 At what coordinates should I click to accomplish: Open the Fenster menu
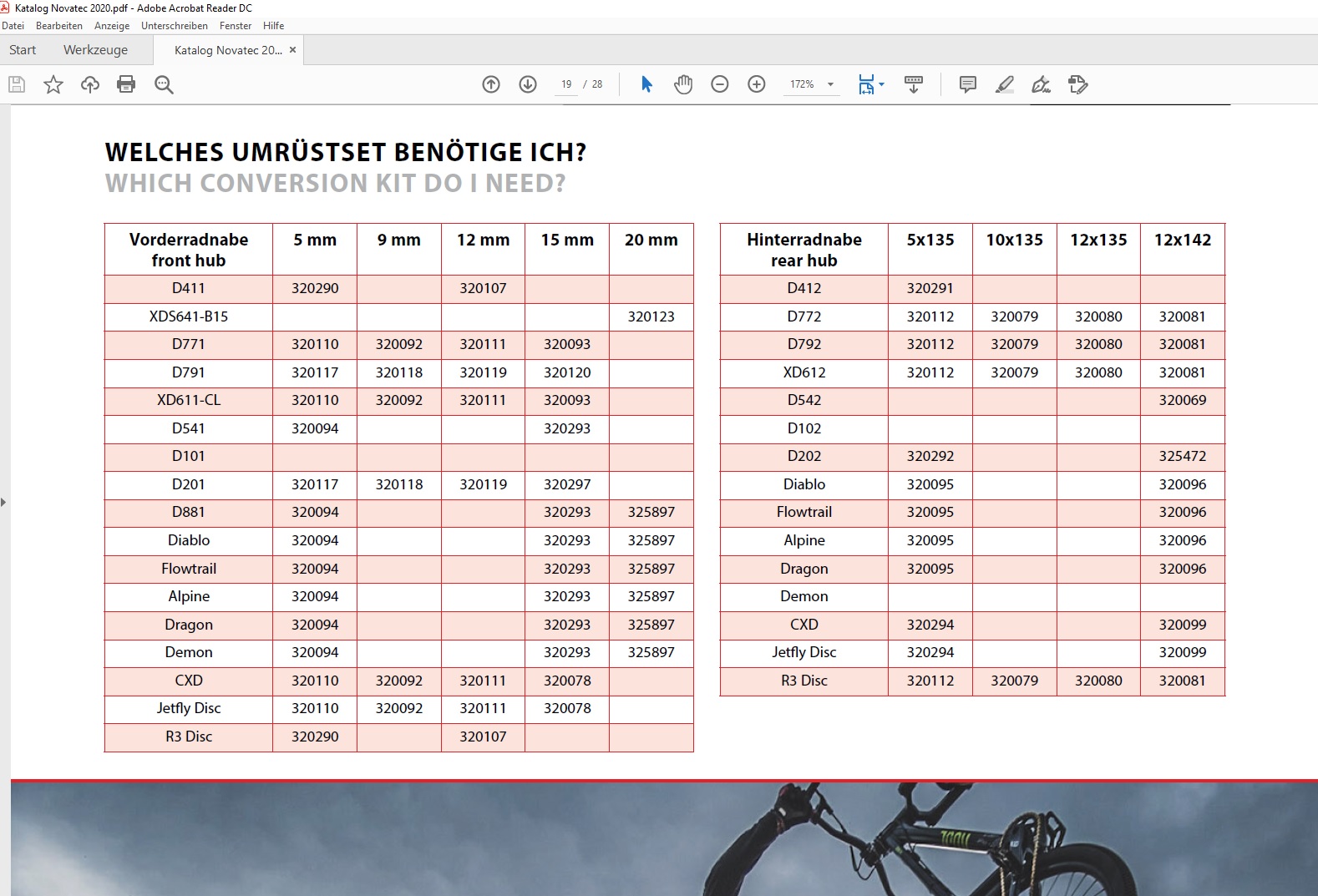point(236,26)
